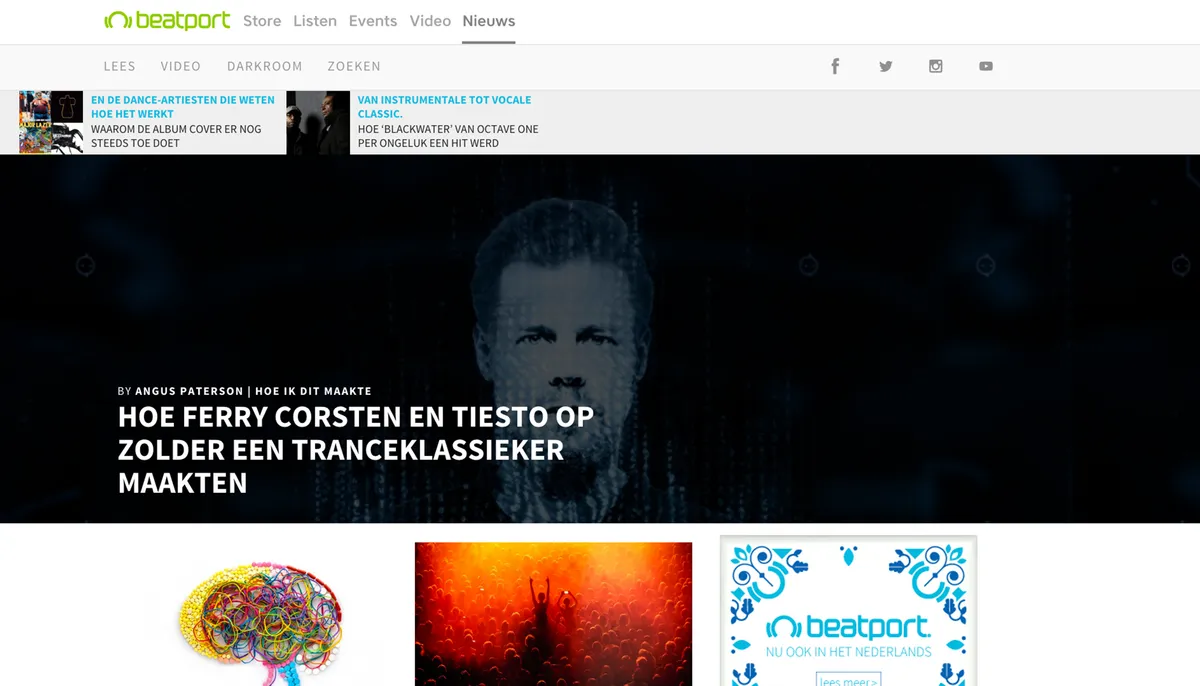Open the VIDEO subnavigation link
The height and width of the screenshot is (686, 1200).
[180, 66]
